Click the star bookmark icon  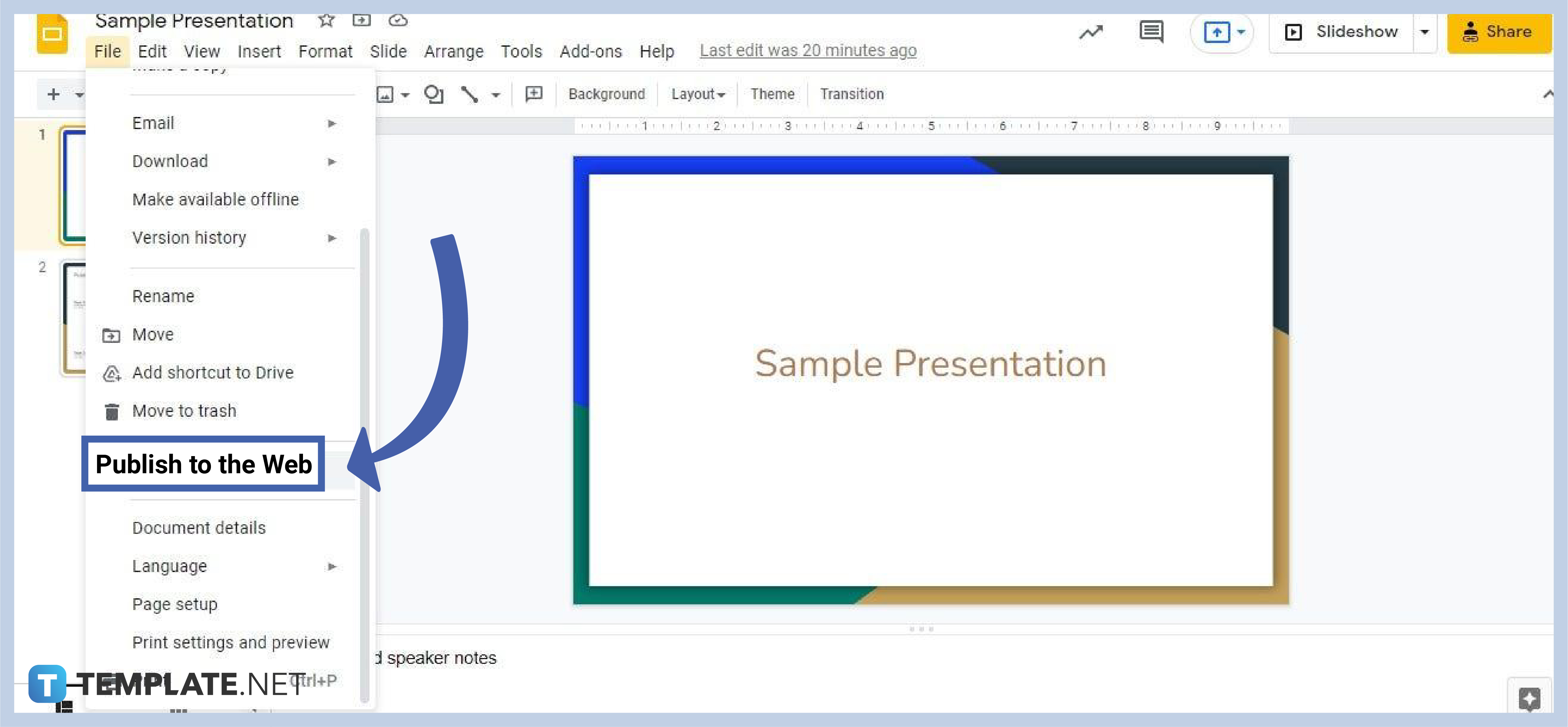pyautogui.click(x=327, y=20)
